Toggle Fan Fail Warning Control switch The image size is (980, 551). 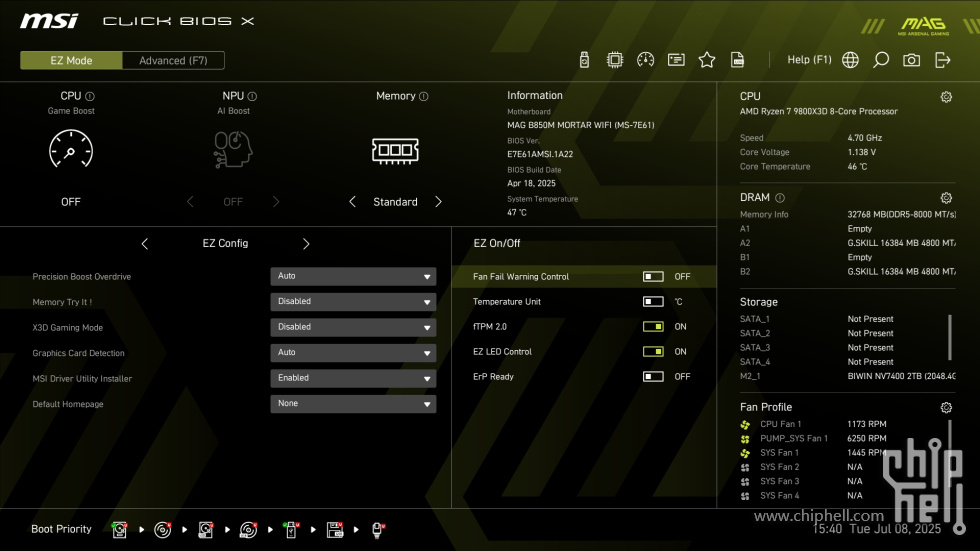pyautogui.click(x=653, y=277)
